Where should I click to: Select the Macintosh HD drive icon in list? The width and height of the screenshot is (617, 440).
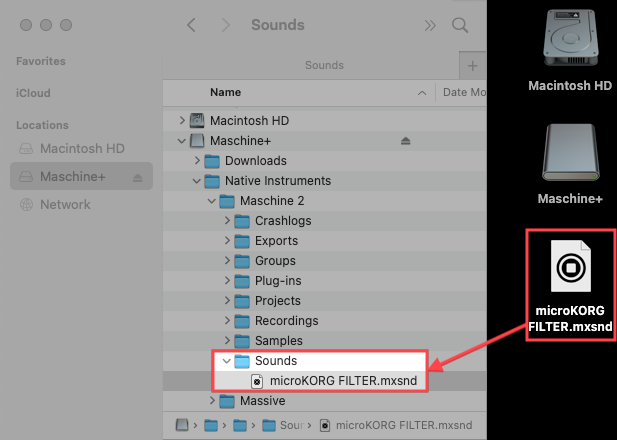pyautogui.click(x=197, y=120)
